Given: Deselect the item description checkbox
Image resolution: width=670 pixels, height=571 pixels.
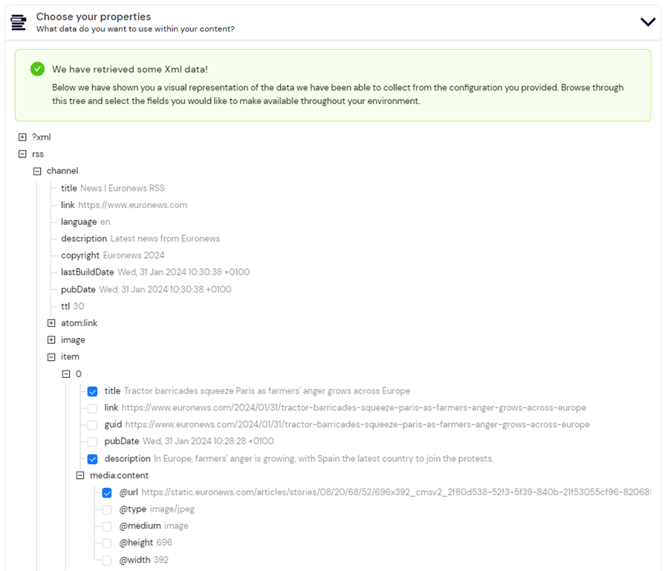Looking at the screenshot, I should pos(92,459).
